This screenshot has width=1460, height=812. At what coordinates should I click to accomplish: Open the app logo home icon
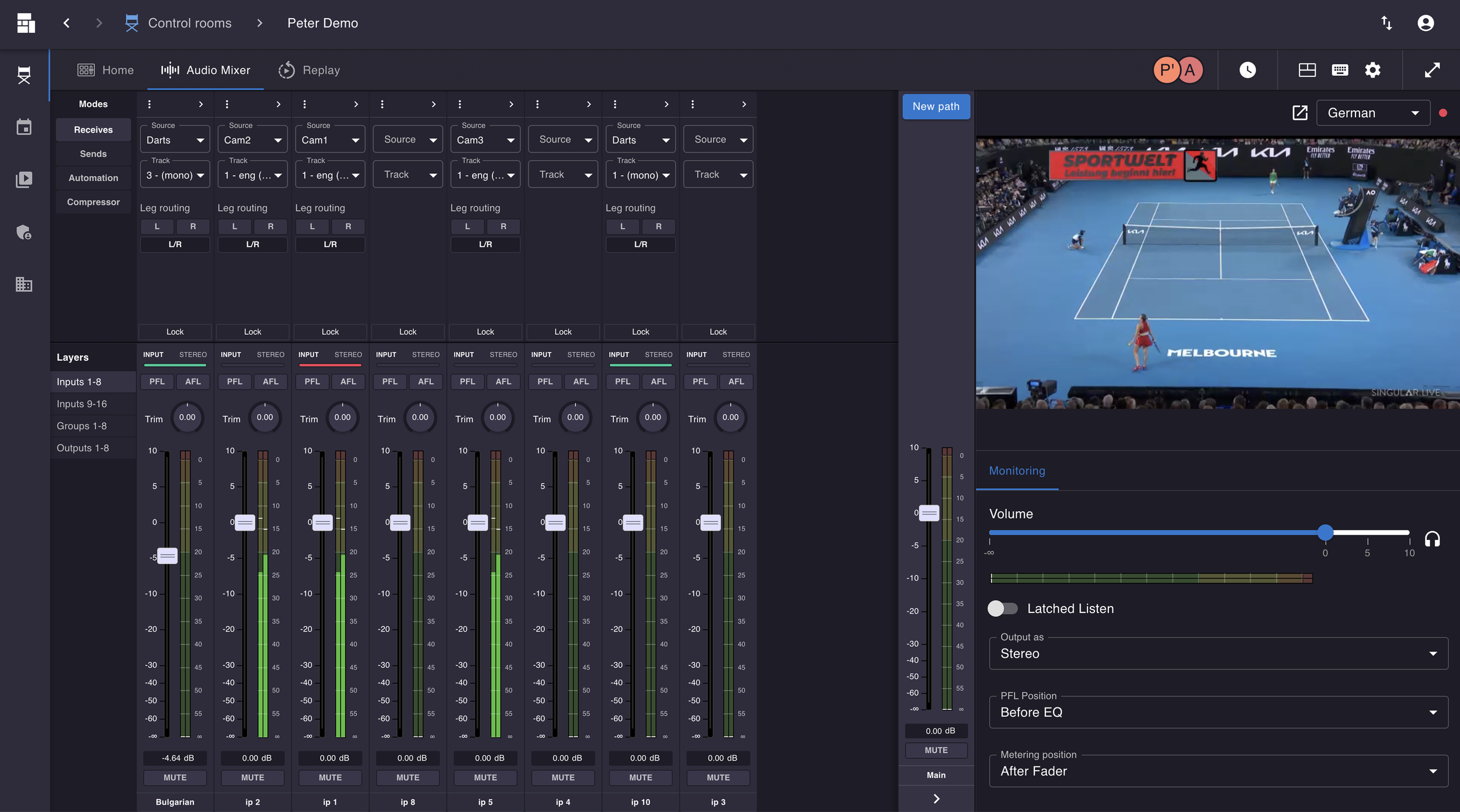pos(25,23)
